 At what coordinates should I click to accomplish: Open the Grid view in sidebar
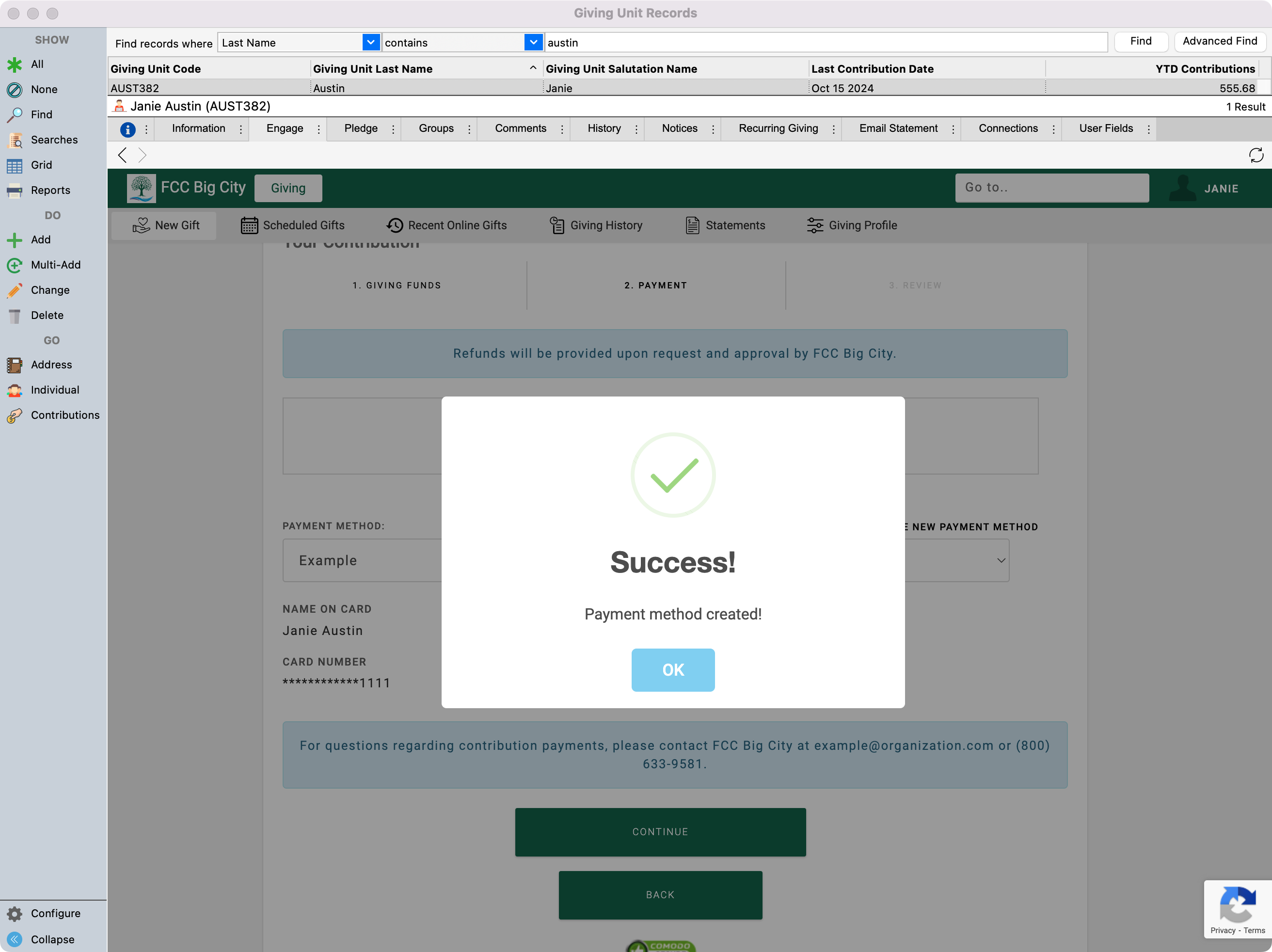click(41, 165)
